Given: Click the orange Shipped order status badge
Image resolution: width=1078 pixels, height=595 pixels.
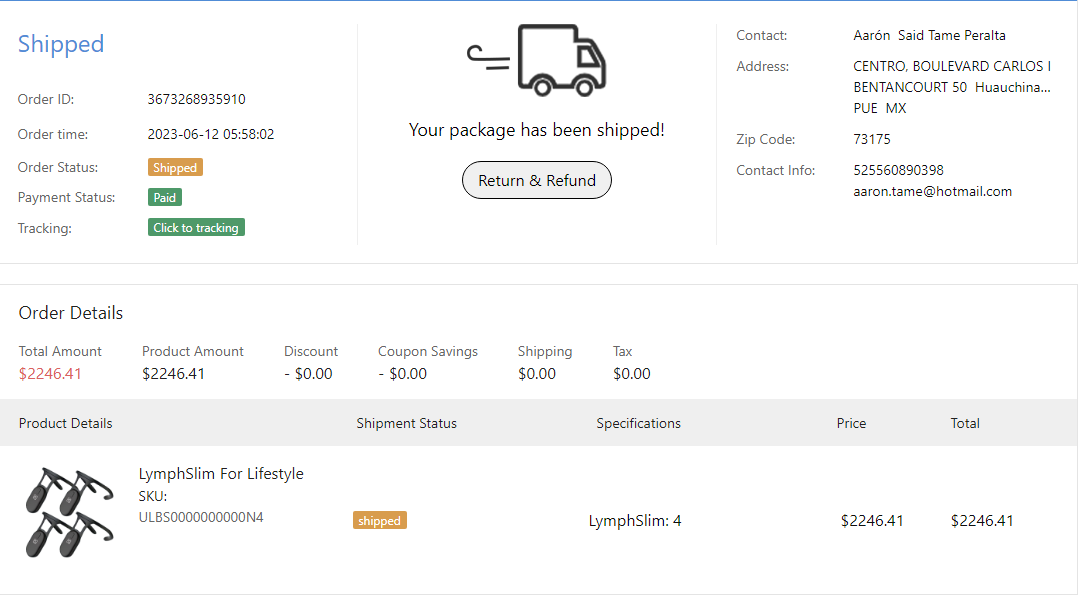Looking at the screenshot, I should pyautogui.click(x=175, y=168).
